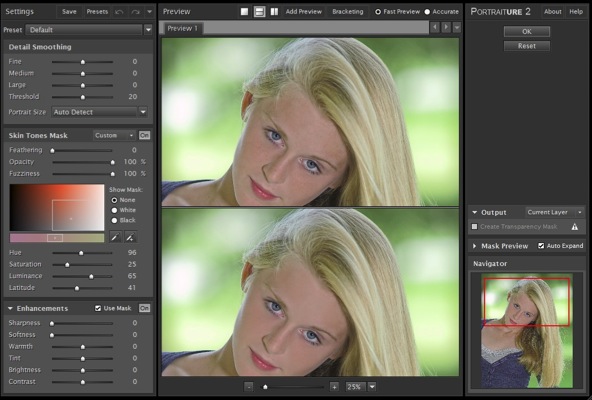Select the Accurate preview radio option

(427, 12)
